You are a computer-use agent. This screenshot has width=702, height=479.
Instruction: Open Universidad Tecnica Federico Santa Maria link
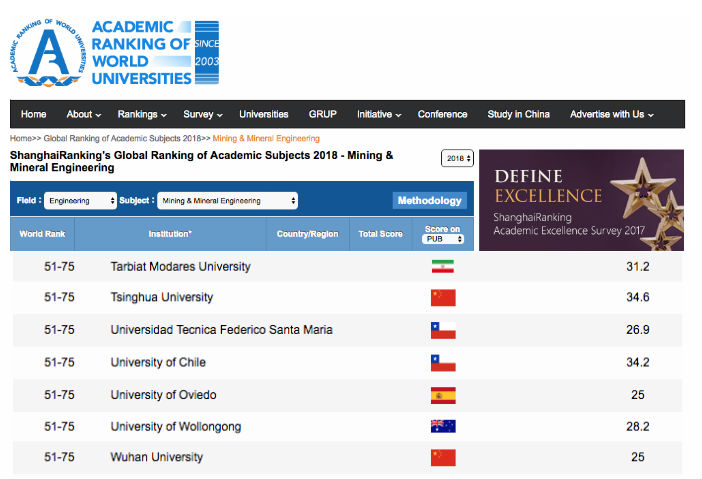coord(222,330)
